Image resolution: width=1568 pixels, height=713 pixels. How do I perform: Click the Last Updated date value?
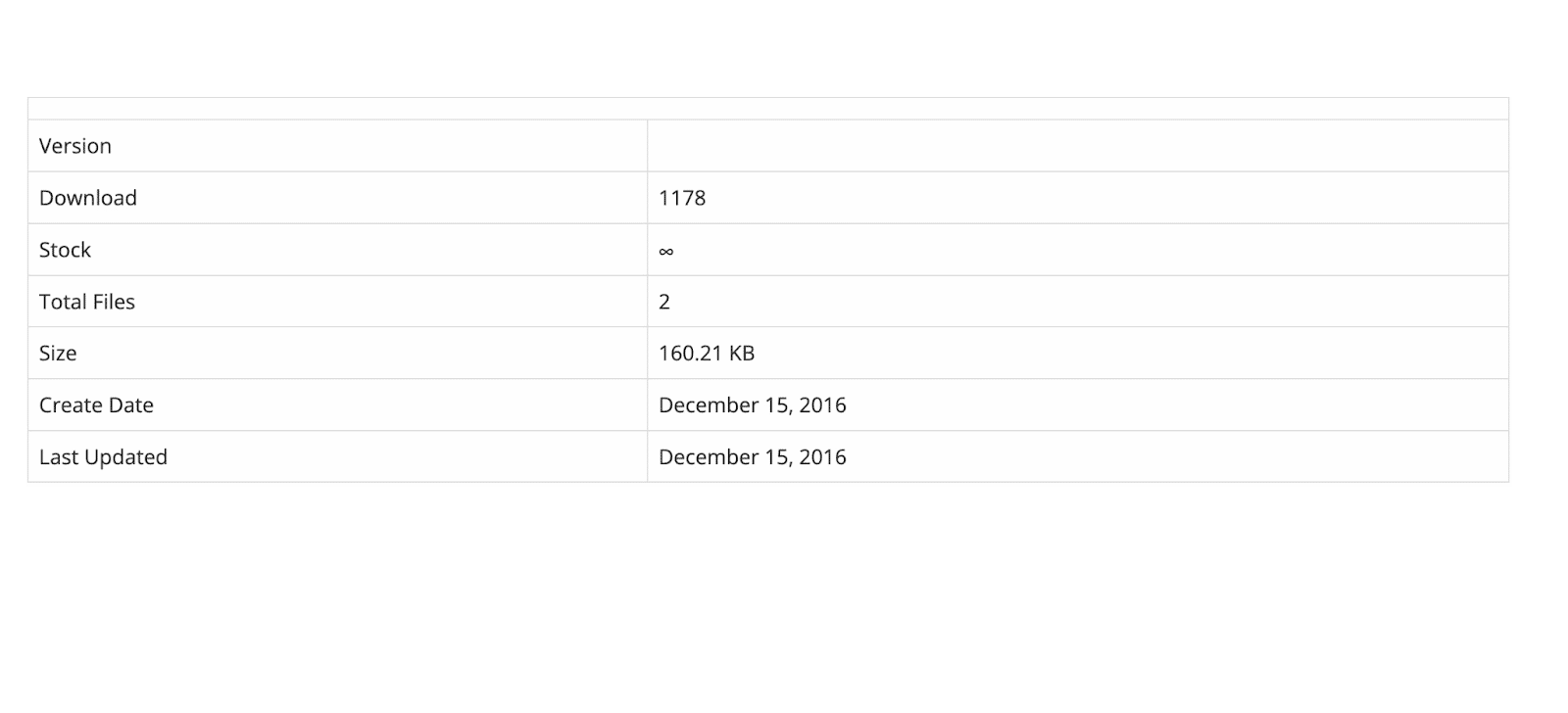[753, 457]
